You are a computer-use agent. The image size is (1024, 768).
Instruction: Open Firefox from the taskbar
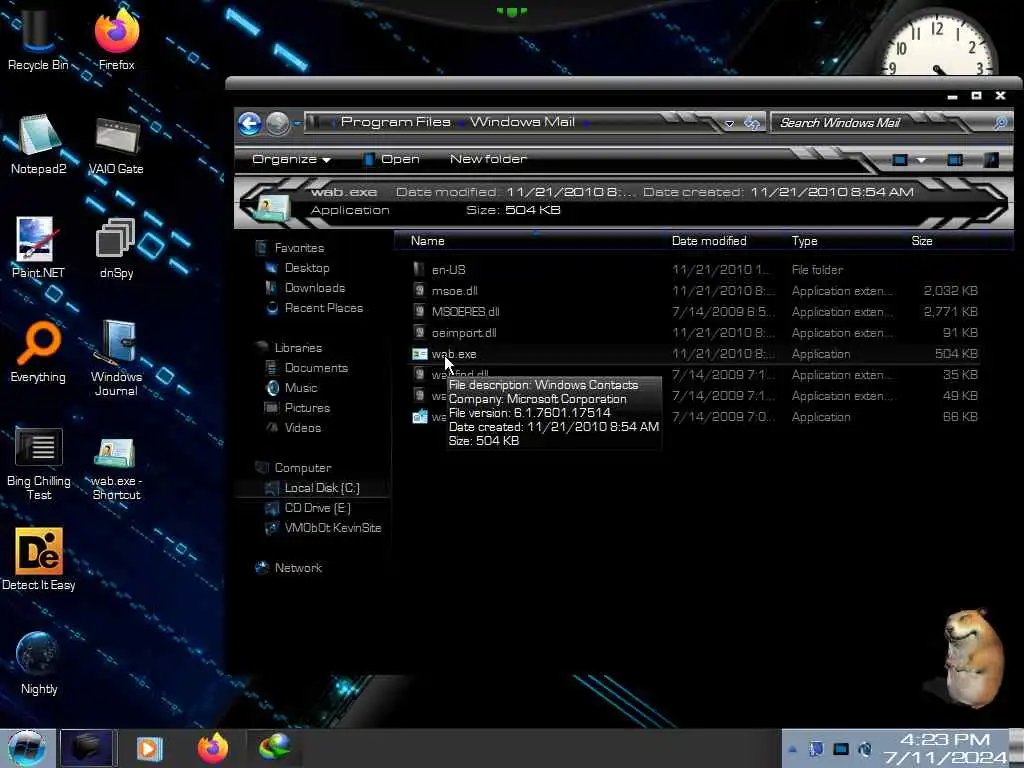213,748
